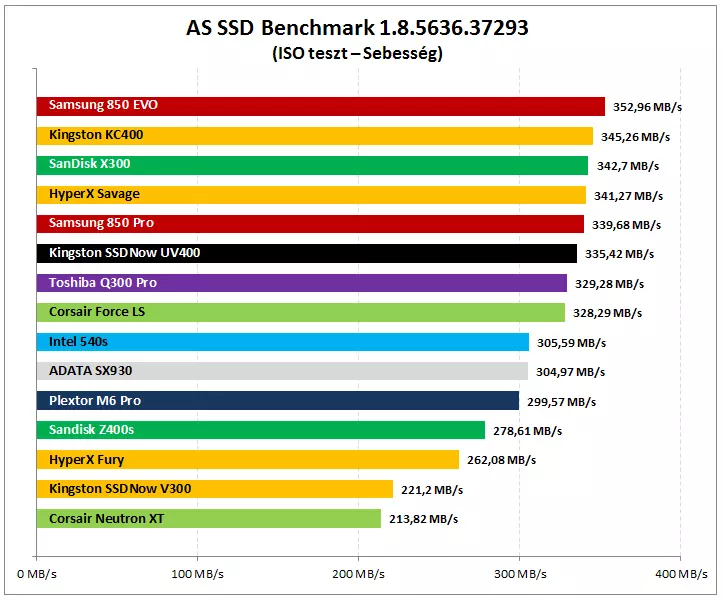
Task: Select the HyperX Fury bar
Action: tap(248, 460)
